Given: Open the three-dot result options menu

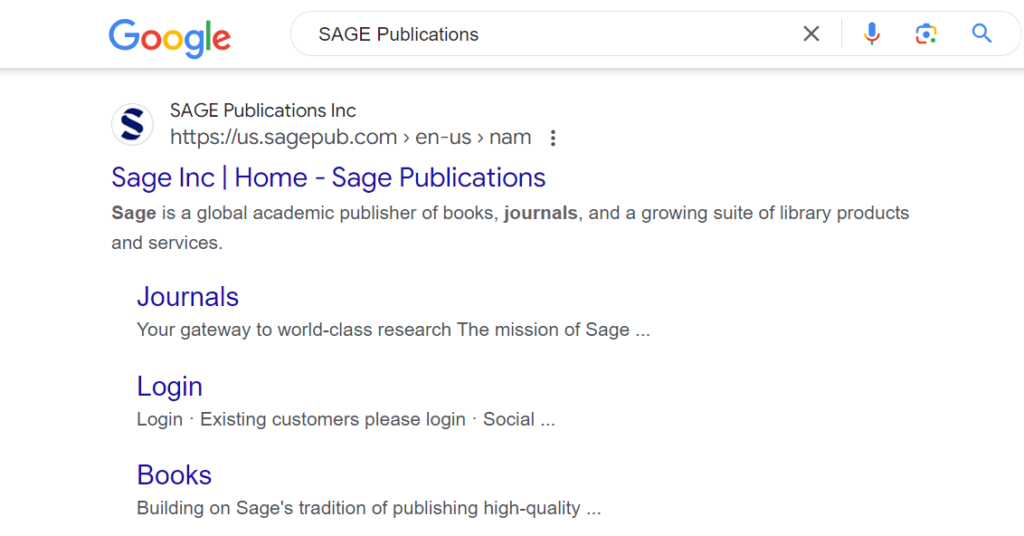Looking at the screenshot, I should tap(553, 138).
